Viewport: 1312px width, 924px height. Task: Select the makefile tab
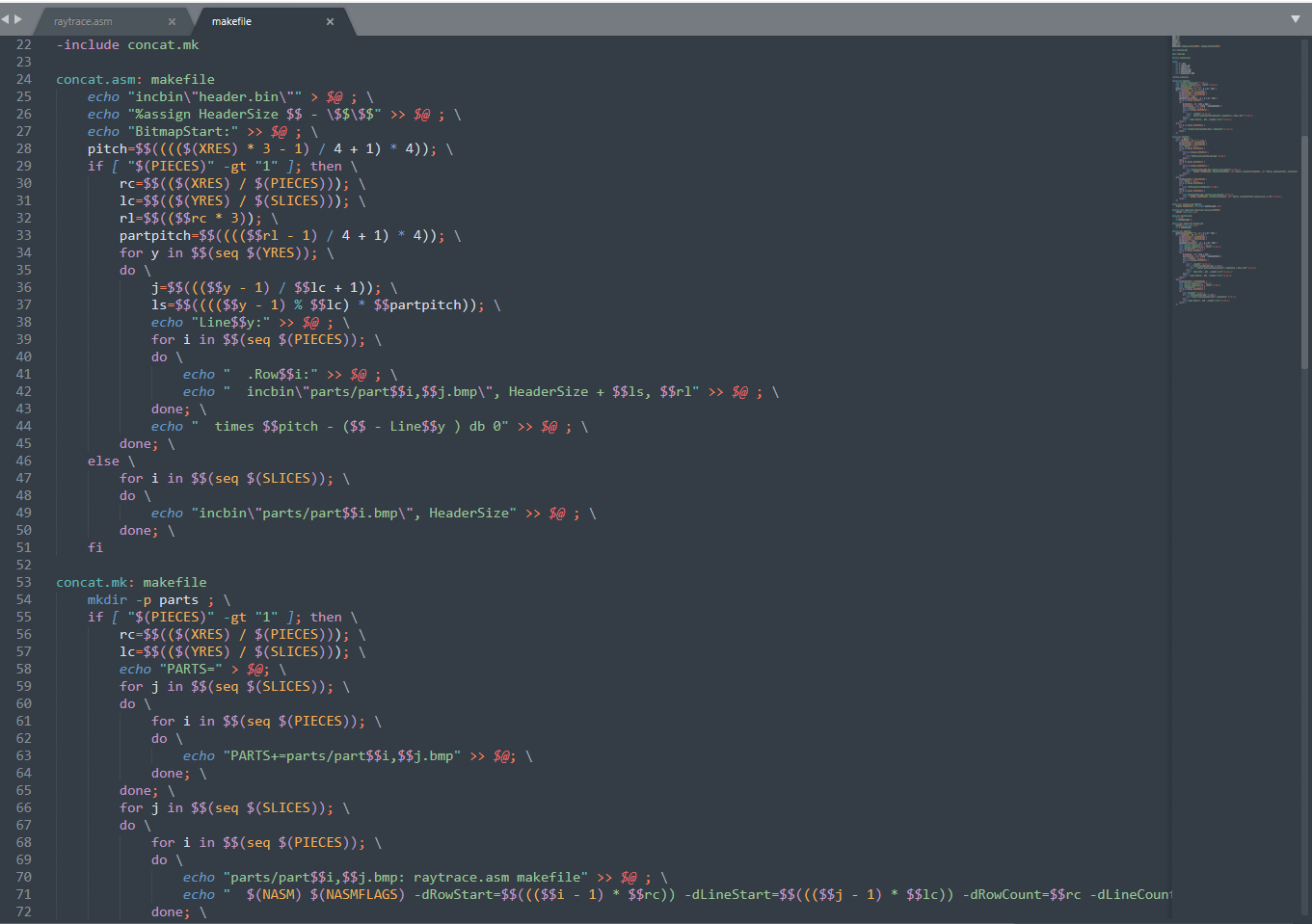pos(232,21)
